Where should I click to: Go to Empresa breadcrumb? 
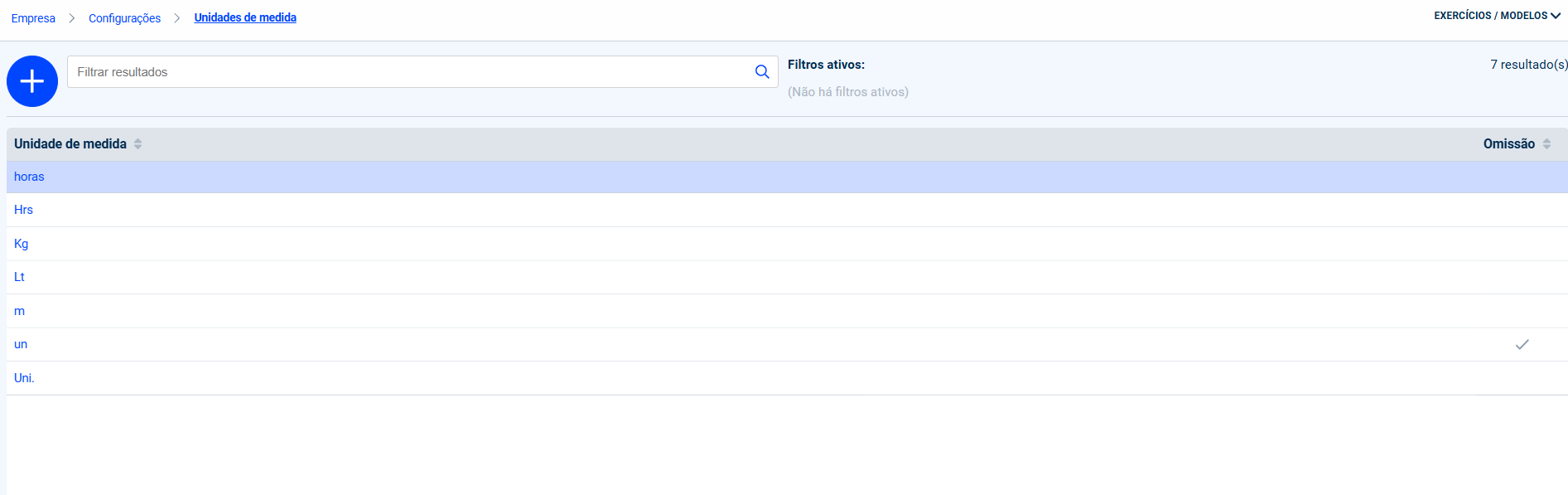[33, 18]
